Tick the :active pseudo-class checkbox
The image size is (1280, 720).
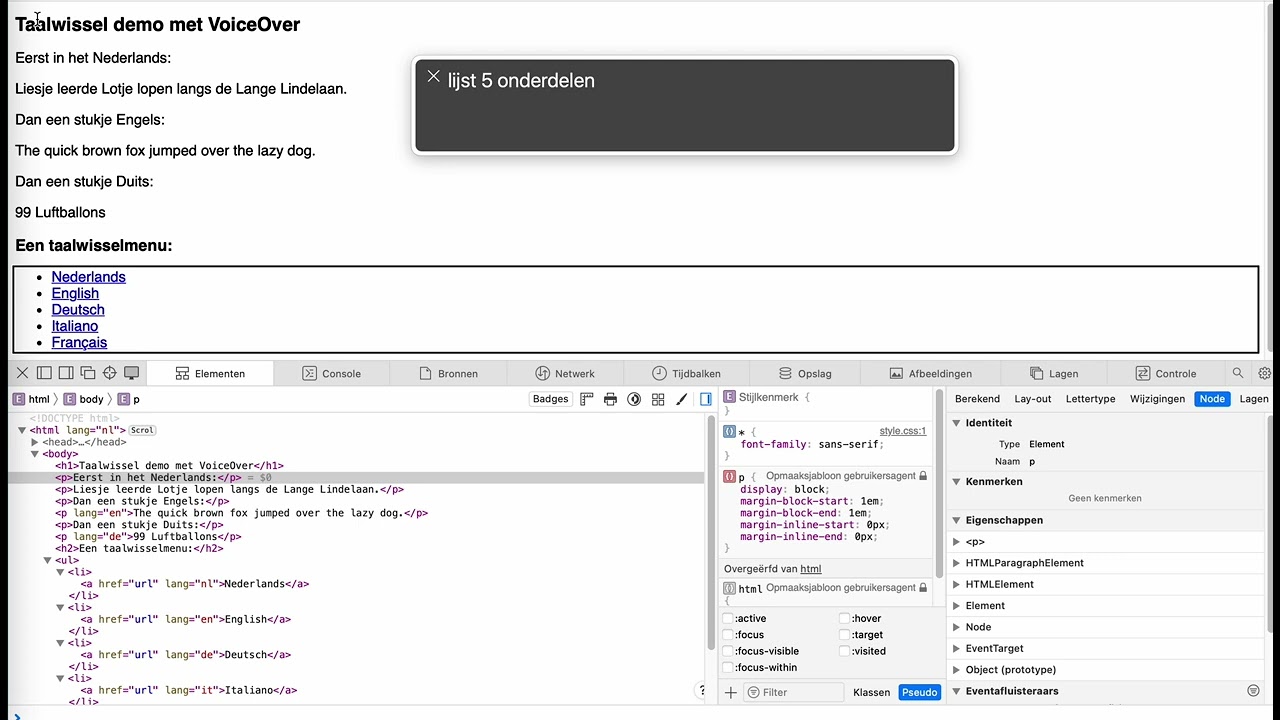point(728,619)
